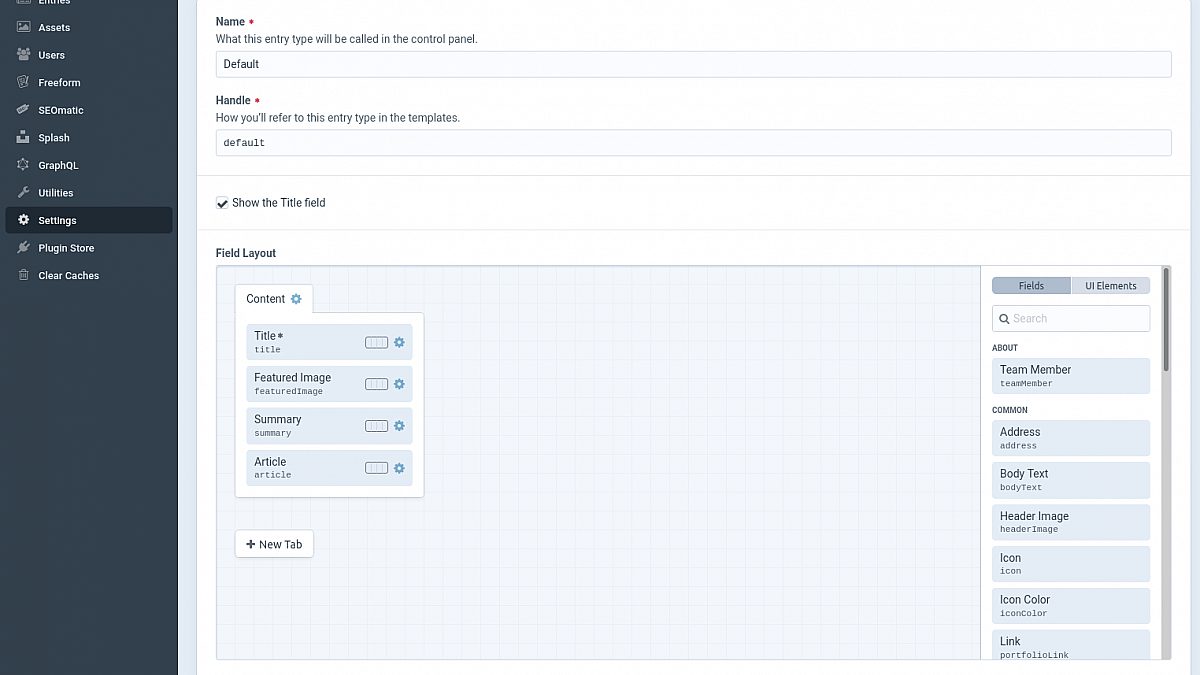The image size is (1200, 675).
Task: Click the Freeform sidebar icon
Action: 23,82
